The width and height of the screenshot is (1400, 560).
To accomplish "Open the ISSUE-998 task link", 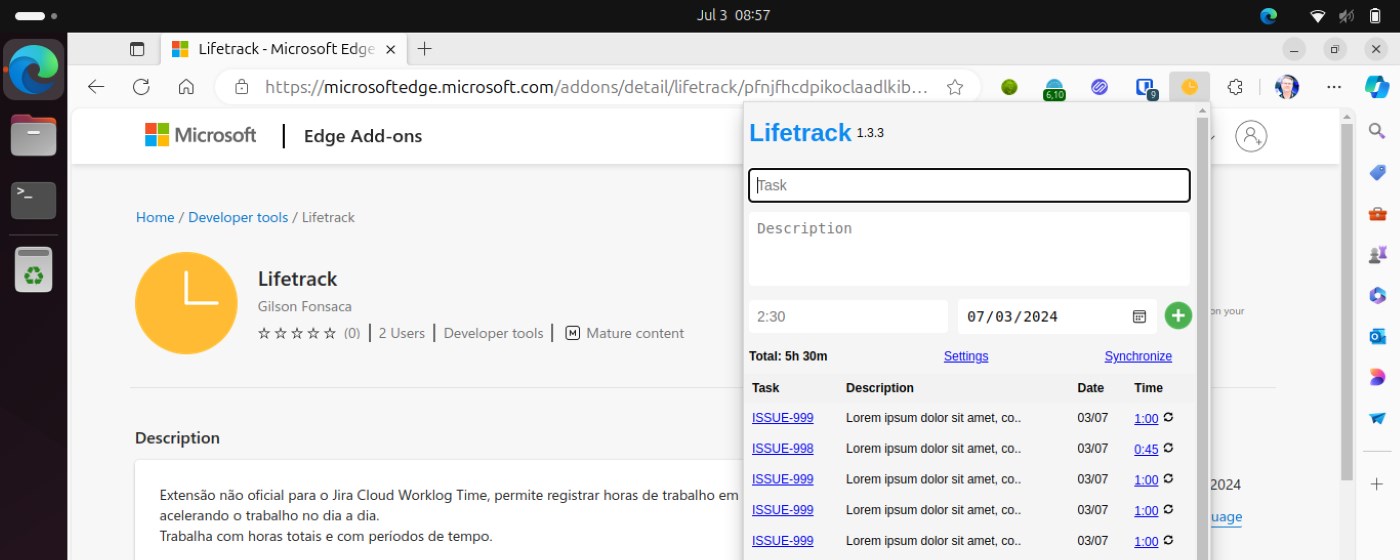I will pos(782,448).
